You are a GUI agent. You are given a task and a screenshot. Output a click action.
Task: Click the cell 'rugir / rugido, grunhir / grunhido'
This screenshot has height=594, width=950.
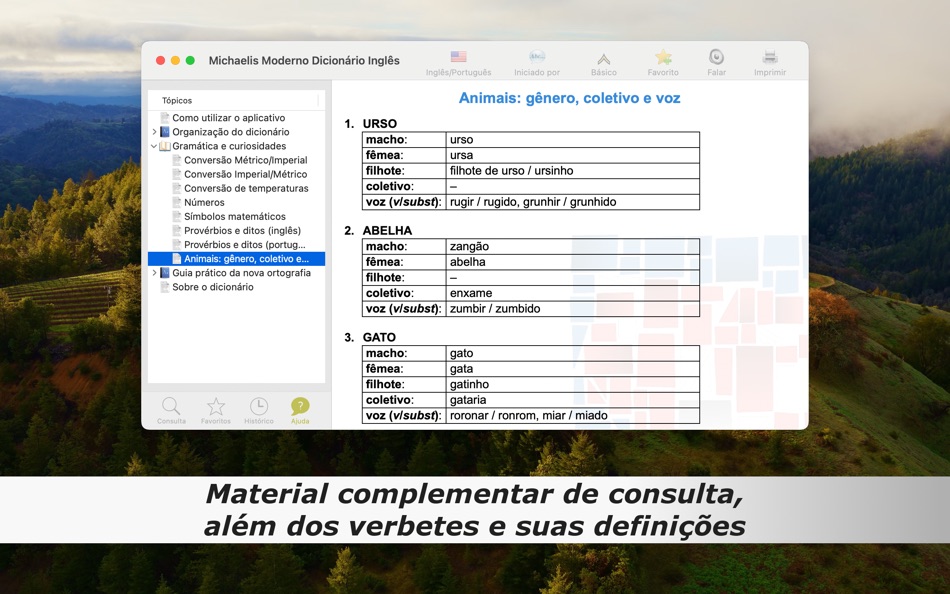573,202
